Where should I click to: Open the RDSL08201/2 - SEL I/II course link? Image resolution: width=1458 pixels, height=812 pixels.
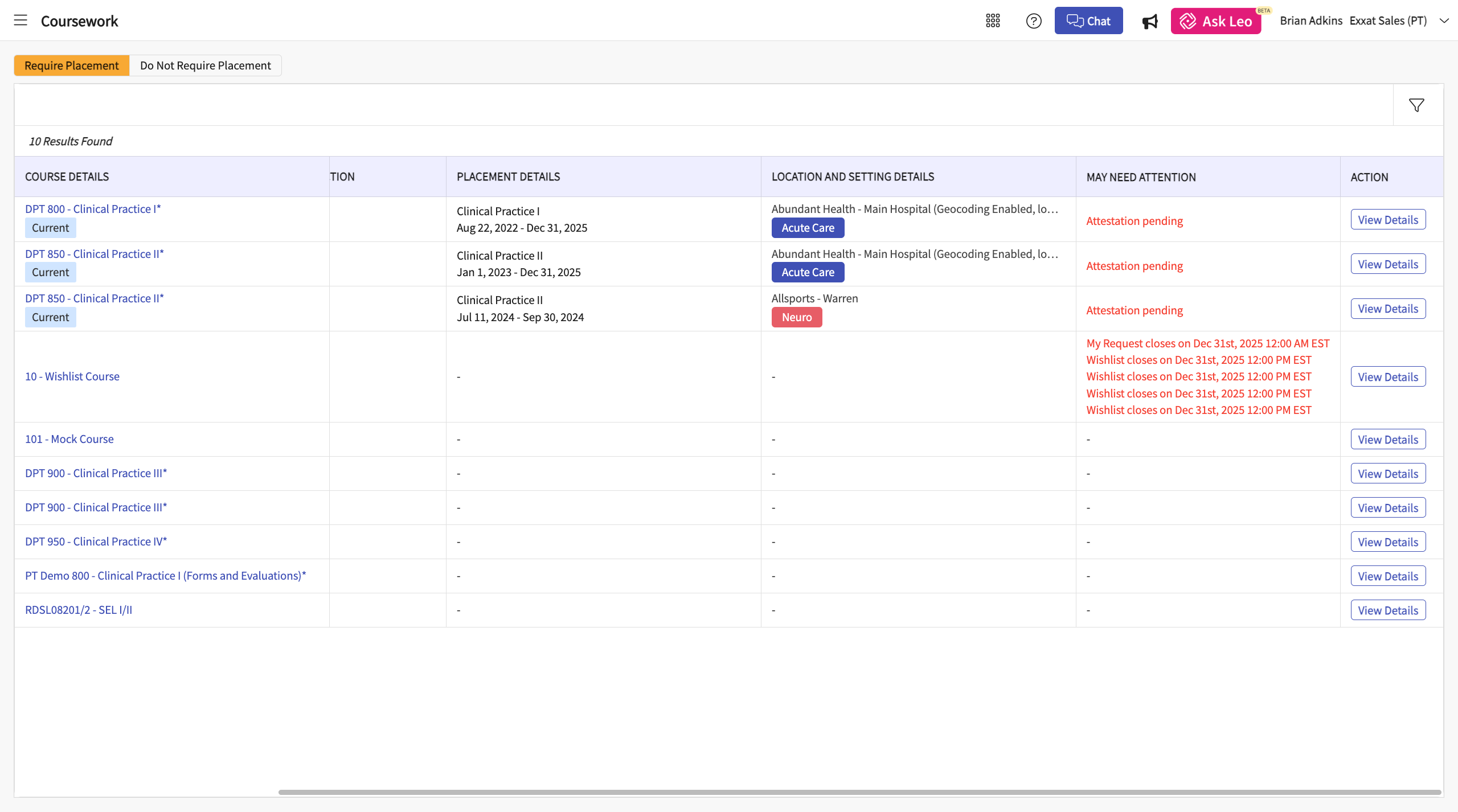[79, 610]
